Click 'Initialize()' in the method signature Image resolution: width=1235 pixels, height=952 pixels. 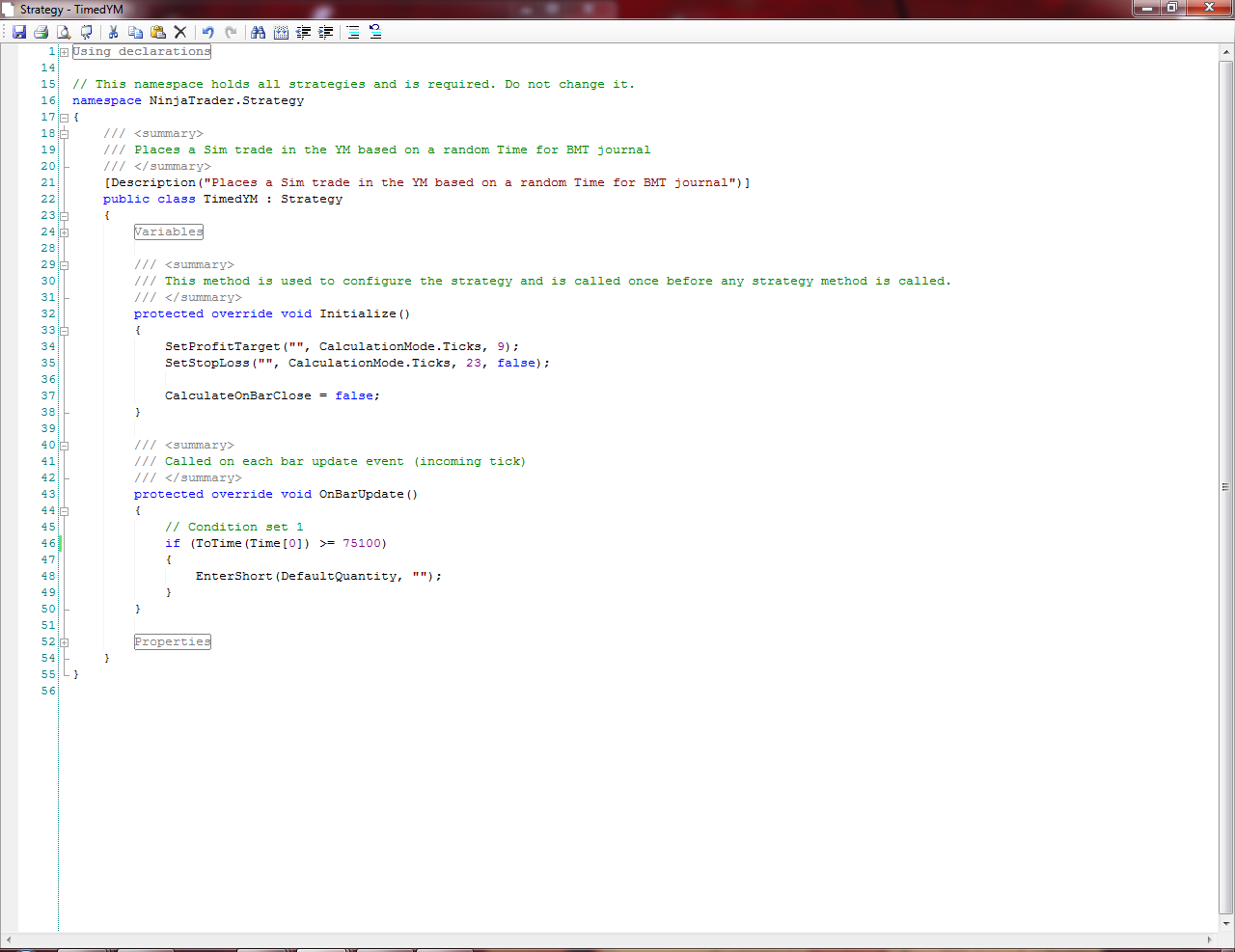click(x=366, y=314)
